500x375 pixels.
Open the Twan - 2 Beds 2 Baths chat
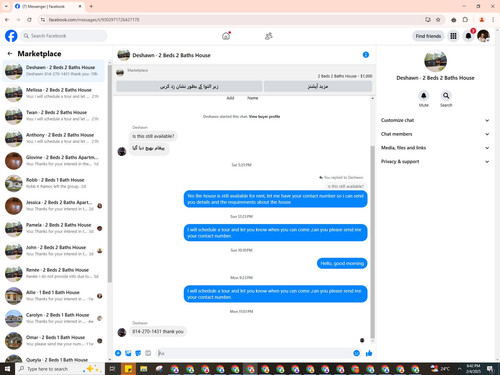54,116
